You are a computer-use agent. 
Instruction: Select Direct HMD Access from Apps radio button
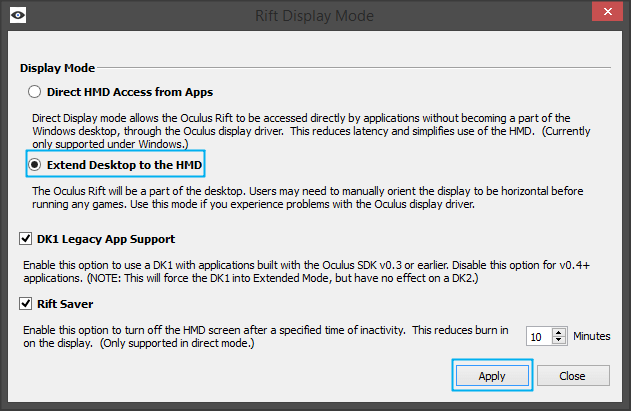tap(35, 92)
